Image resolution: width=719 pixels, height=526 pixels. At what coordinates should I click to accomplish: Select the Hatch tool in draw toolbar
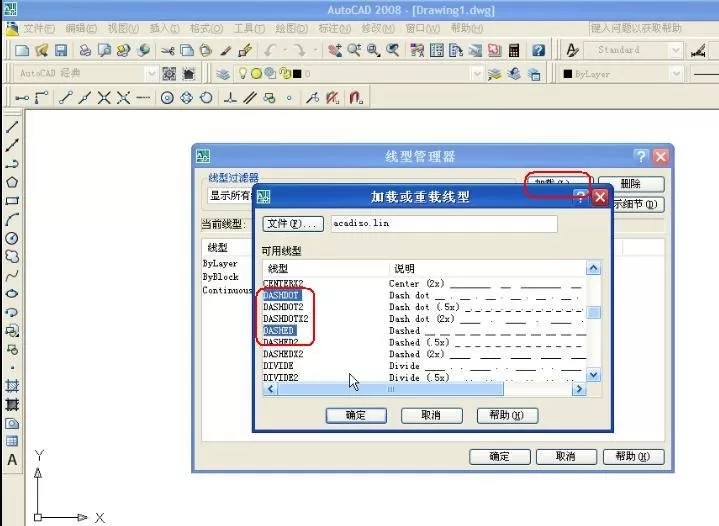tap(12, 386)
